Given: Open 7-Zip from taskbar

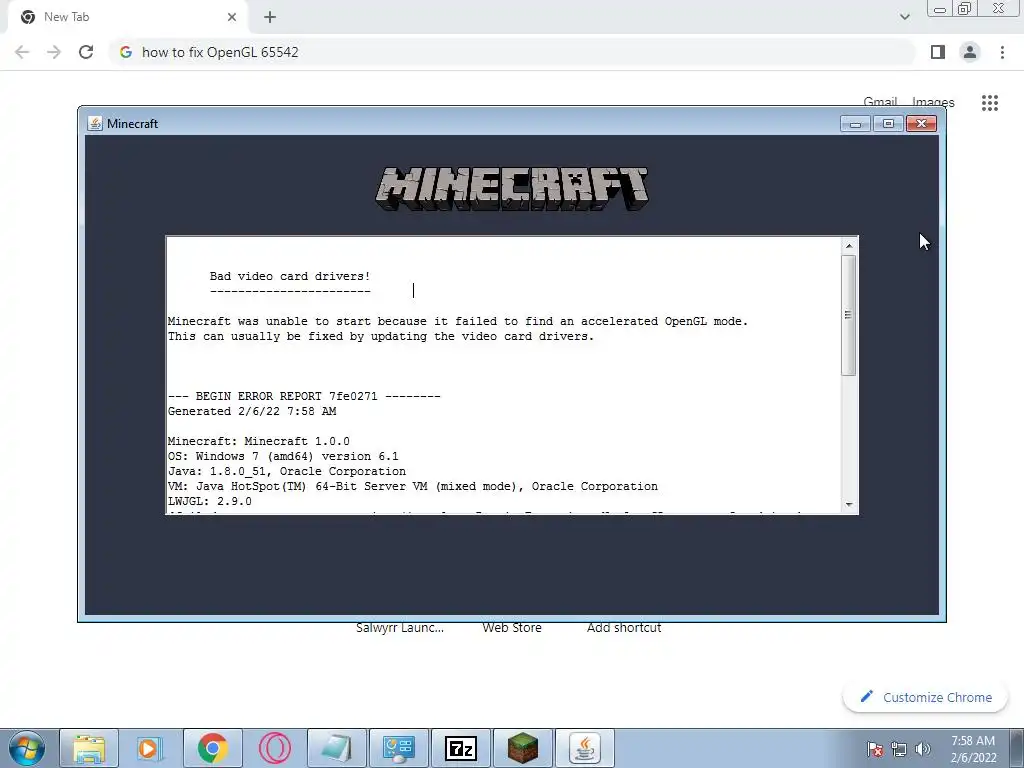Looking at the screenshot, I should point(460,748).
